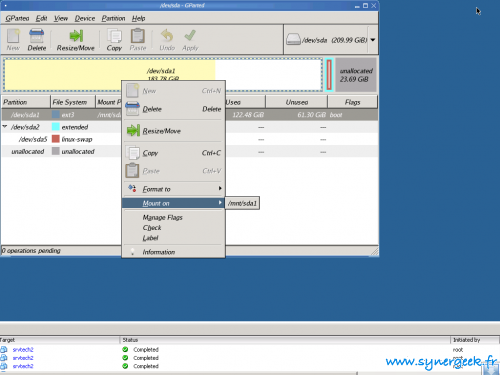
Task: Choose Copy in the context menu
Action: tap(173, 153)
